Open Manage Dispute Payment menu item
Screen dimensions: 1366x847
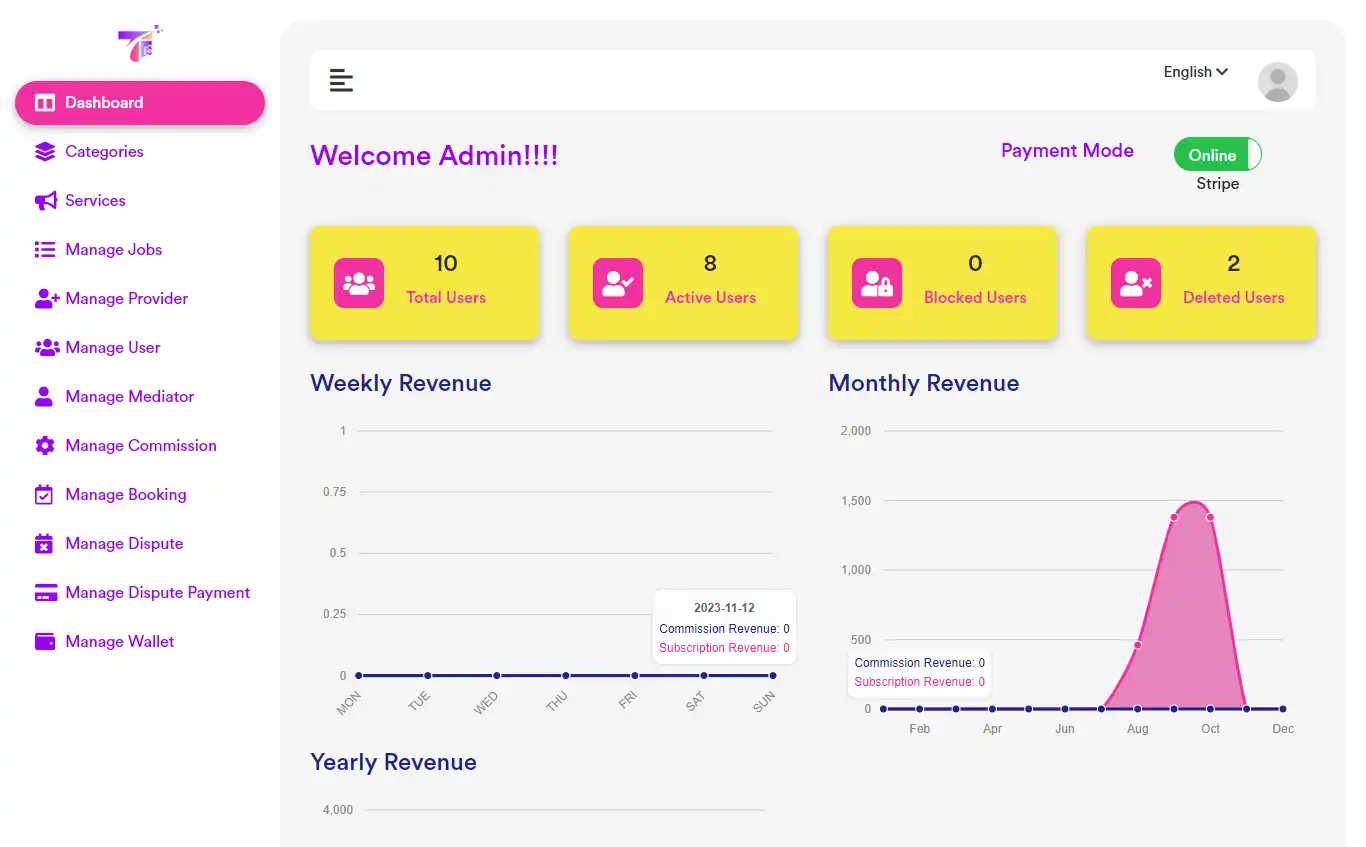(157, 592)
